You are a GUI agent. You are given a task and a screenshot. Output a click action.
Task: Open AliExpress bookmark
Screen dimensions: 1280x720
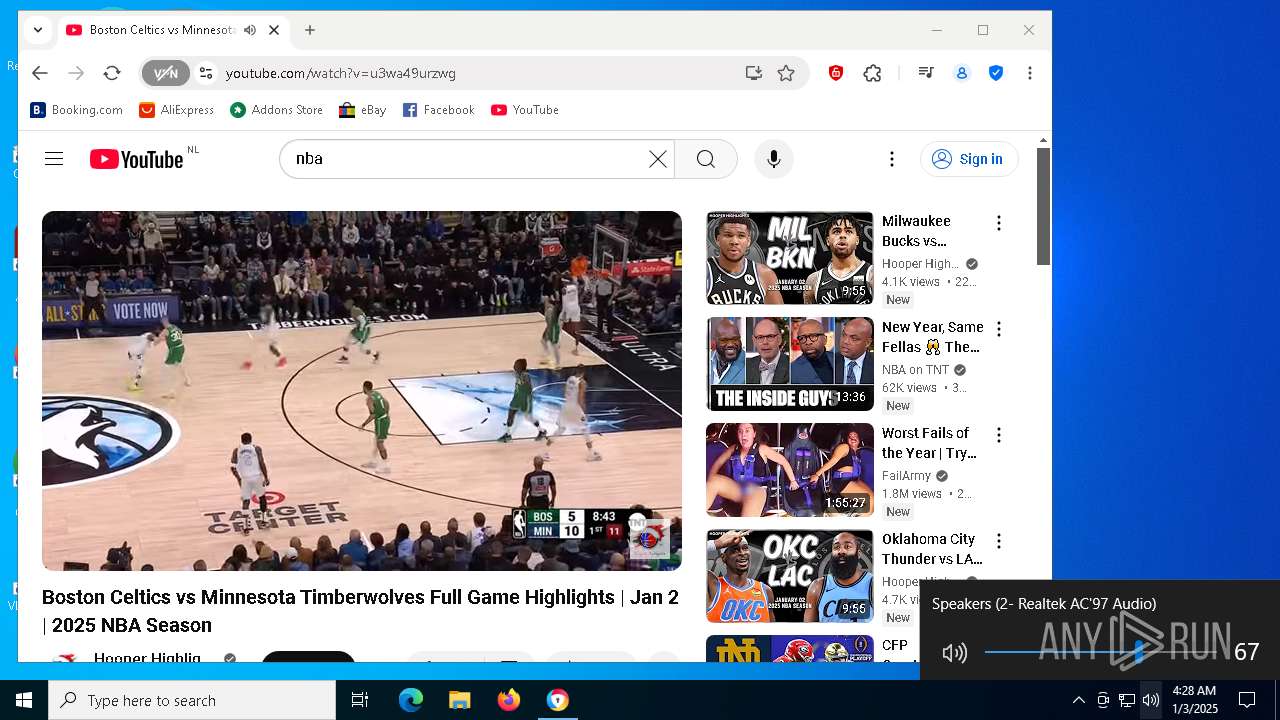click(177, 110)
